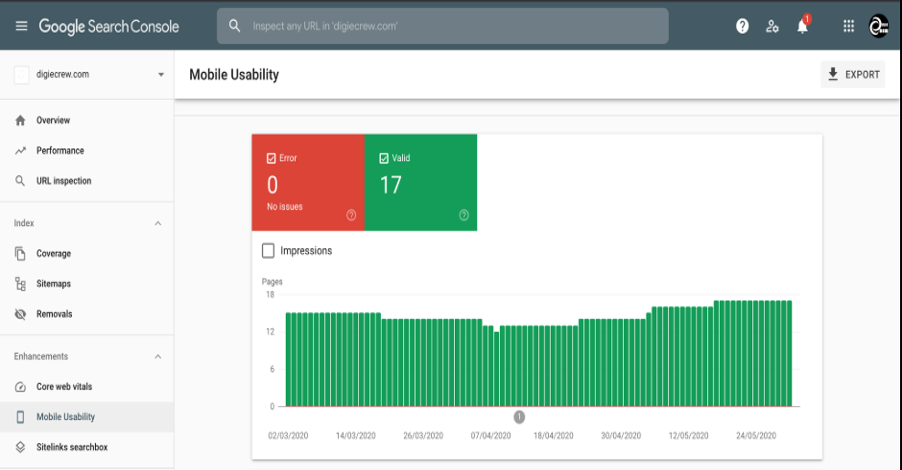Open URL inspection in sidebar
The image size is (902, 470).
(x=87, y=181)
